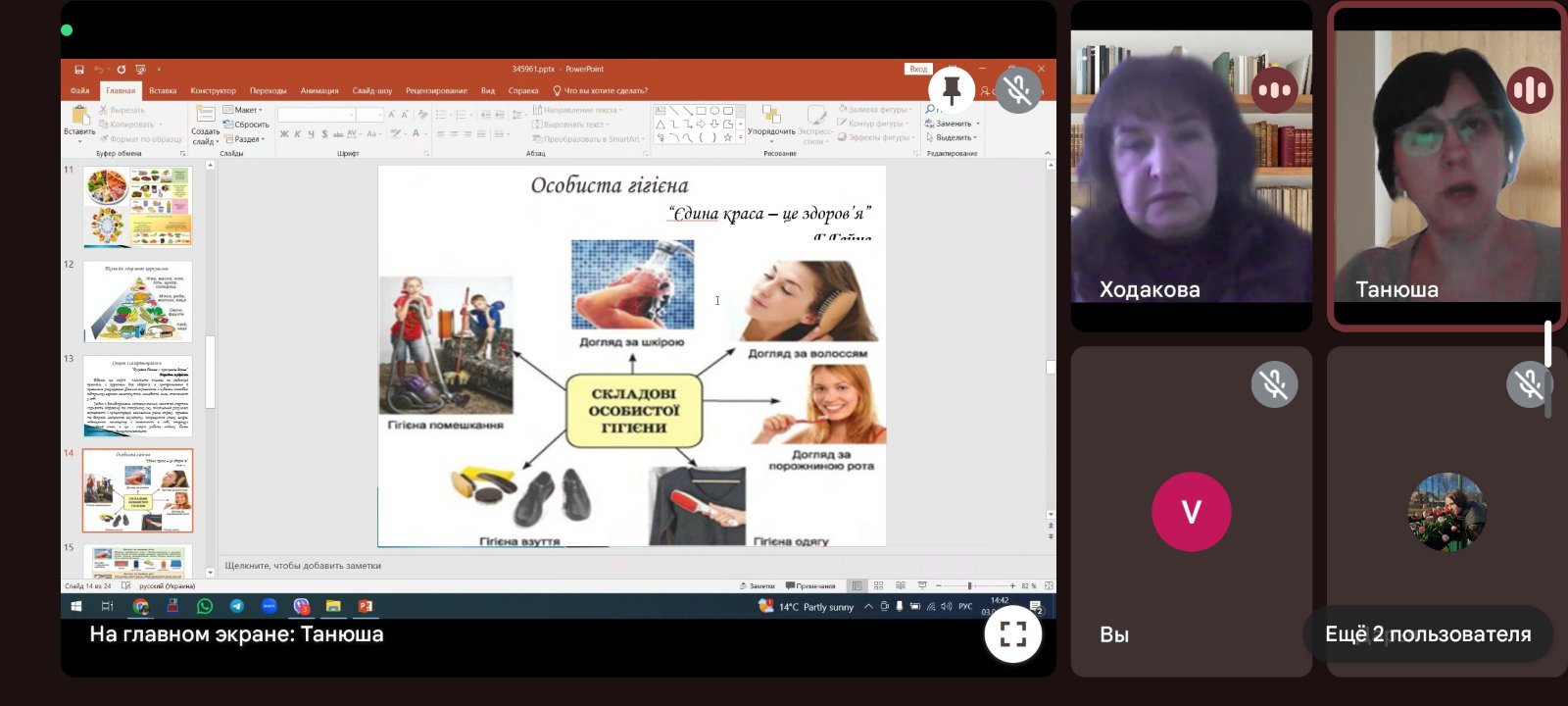Click the Ещё 2 пользователя button
The width and height of the screenshot is (1568, 706).
click(1427, 634)
